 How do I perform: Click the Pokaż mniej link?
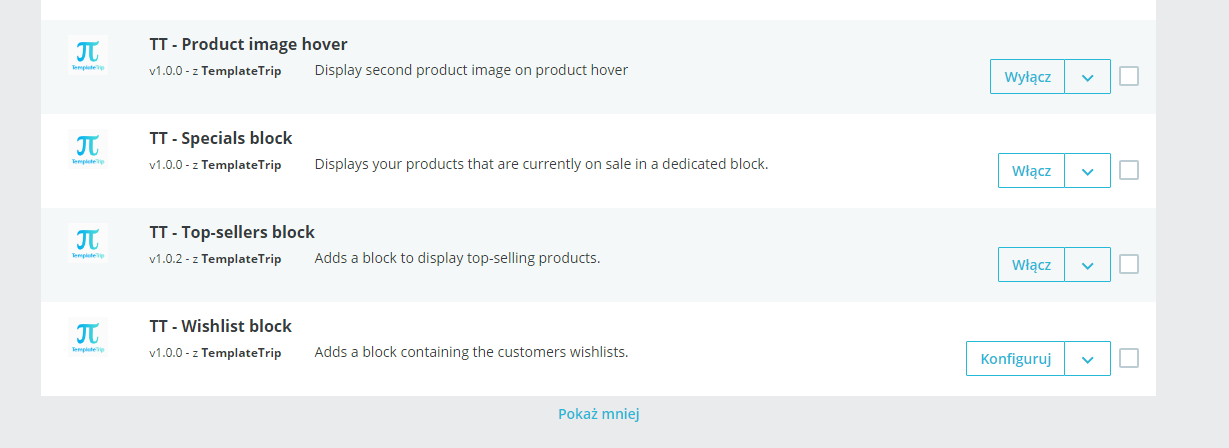coord(598,414)
